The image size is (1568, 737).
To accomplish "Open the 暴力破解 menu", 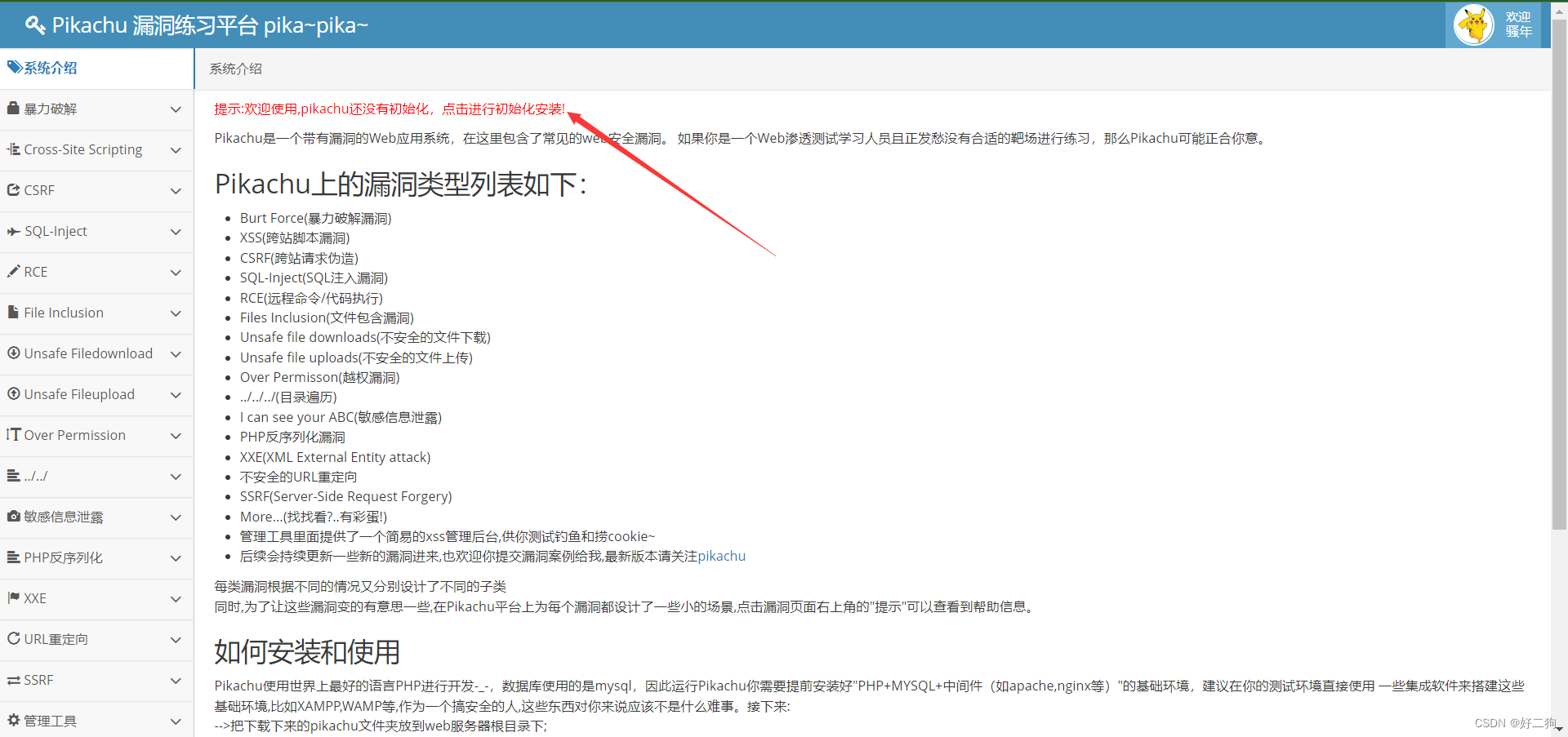I will tap(96, 109).
